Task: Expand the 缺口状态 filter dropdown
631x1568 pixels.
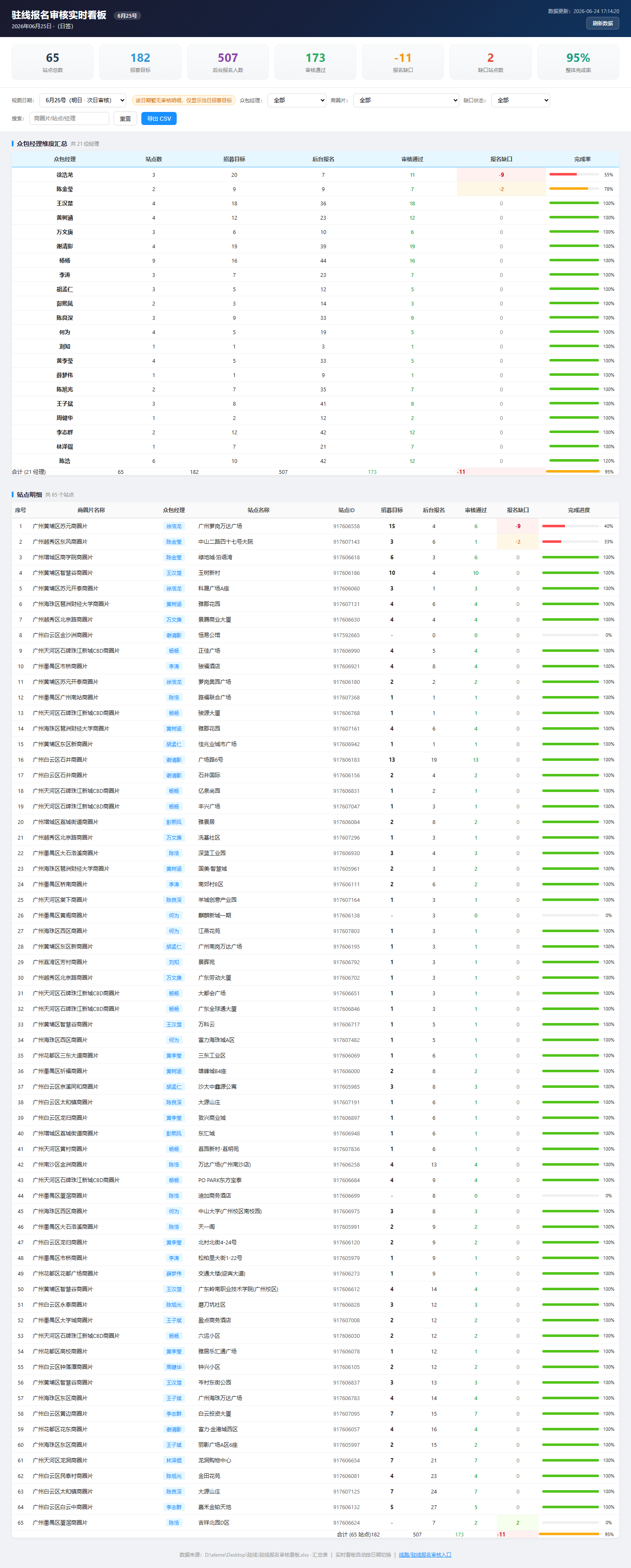Action: pos(521,101)
